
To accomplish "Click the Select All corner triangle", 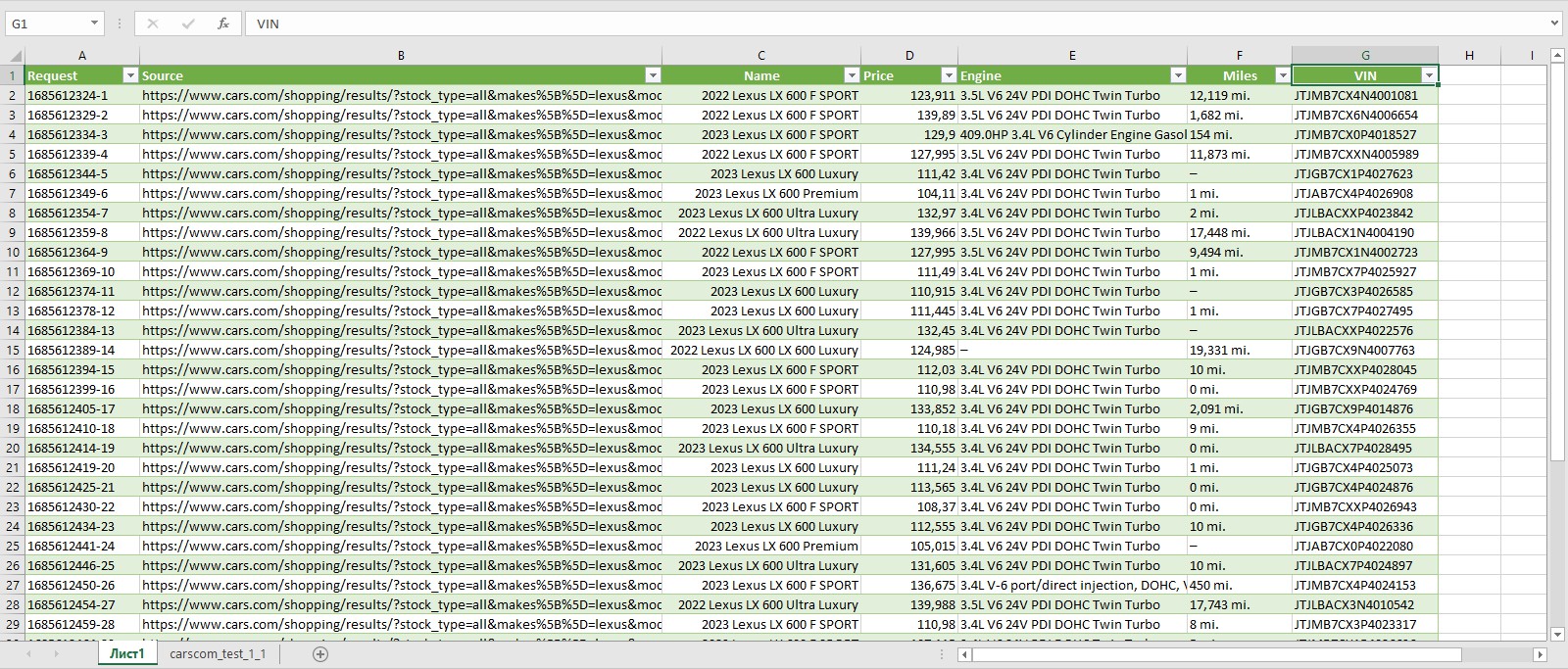I will [x=17, y=56].
